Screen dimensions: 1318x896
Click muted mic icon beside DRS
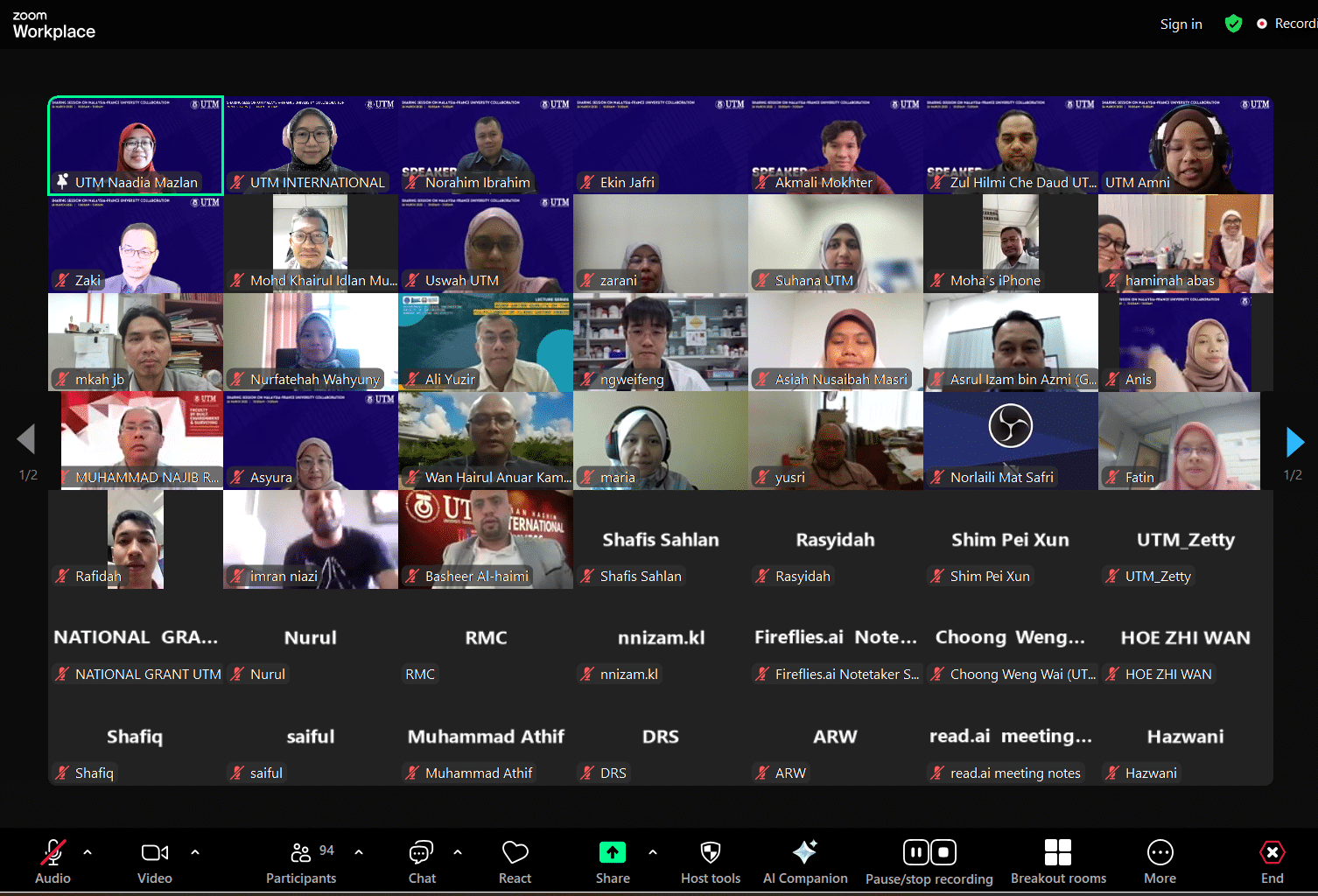tap(587, 773)
